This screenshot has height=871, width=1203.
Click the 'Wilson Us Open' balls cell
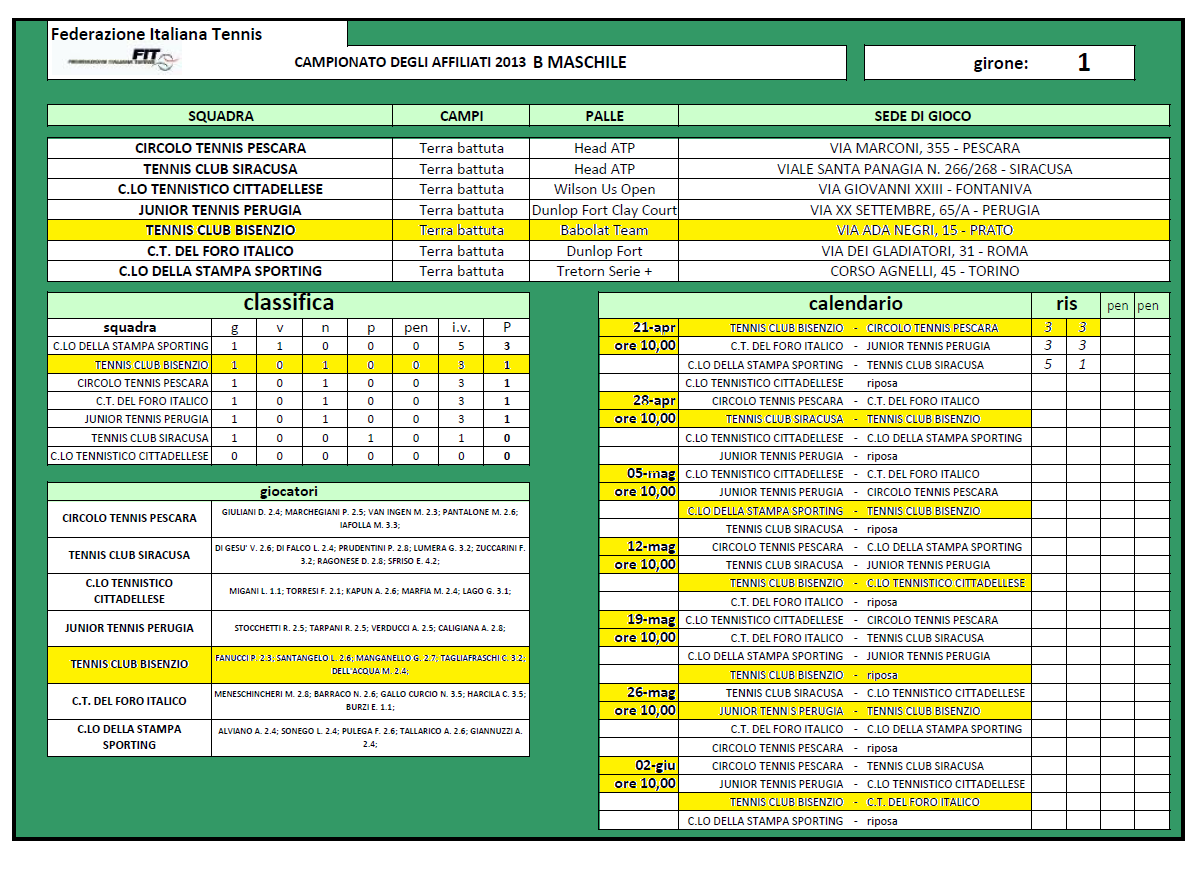[604, 189]
